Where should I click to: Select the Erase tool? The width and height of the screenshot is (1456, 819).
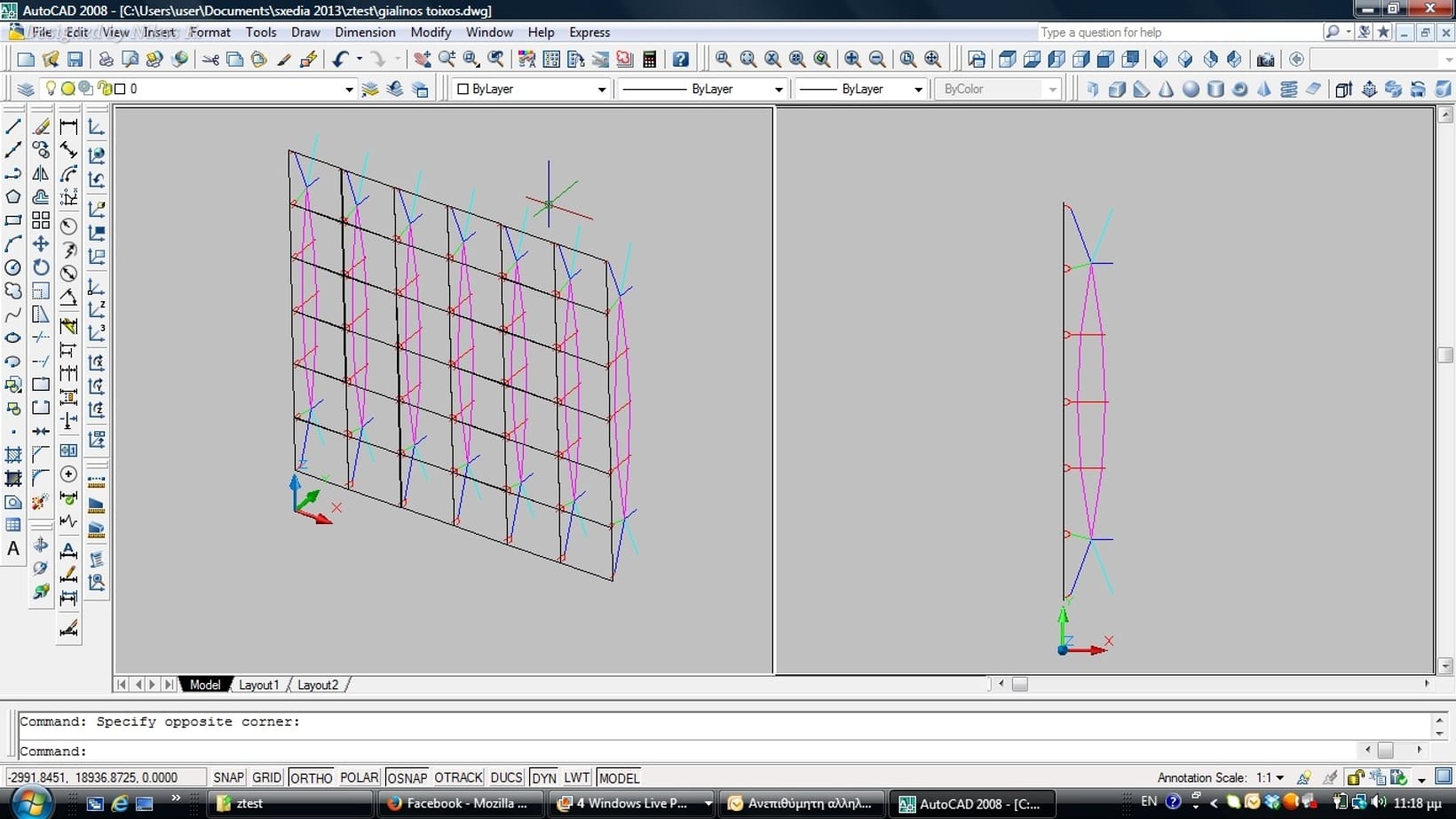41,127
